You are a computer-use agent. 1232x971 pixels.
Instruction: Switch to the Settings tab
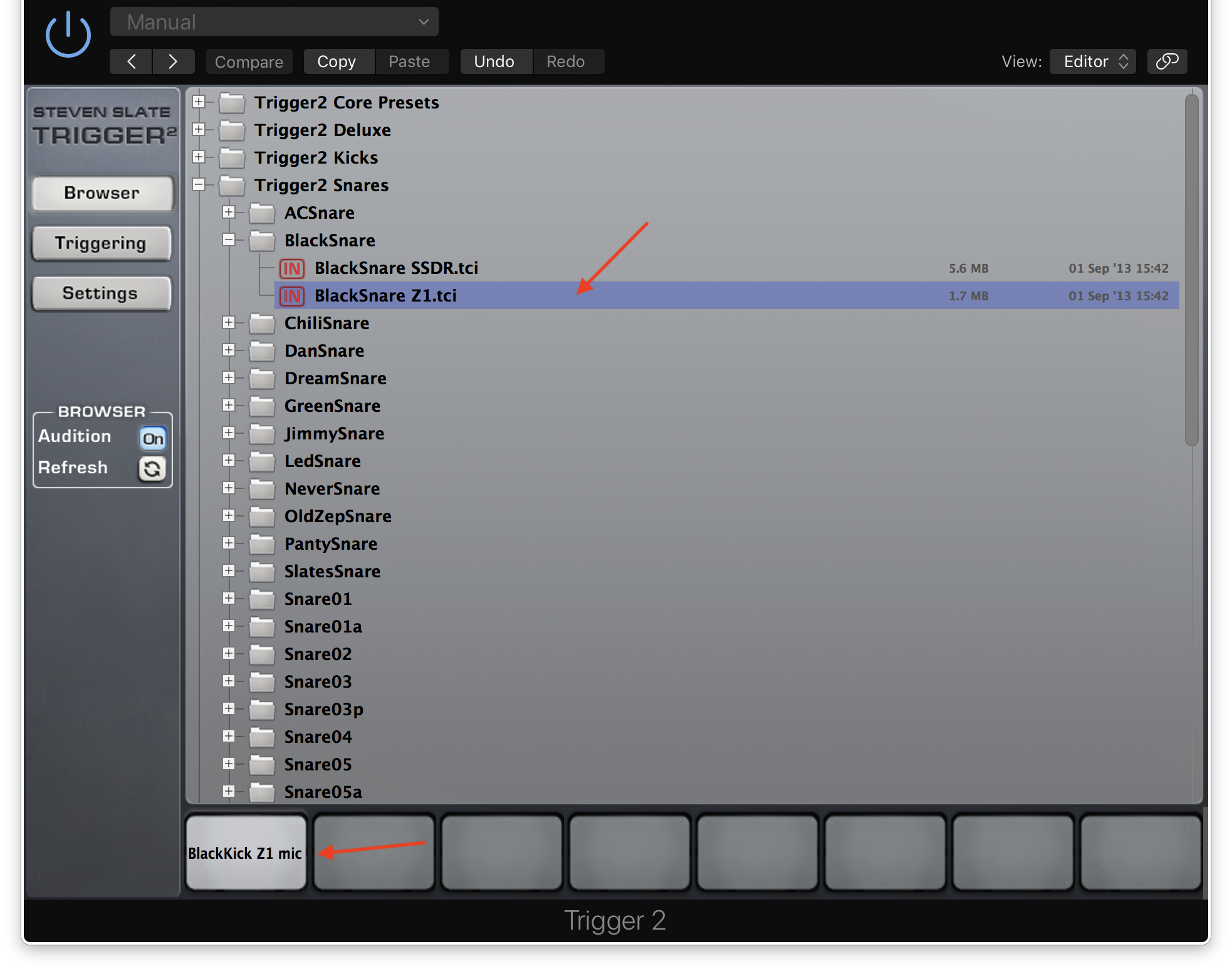(x=102, y=293)
